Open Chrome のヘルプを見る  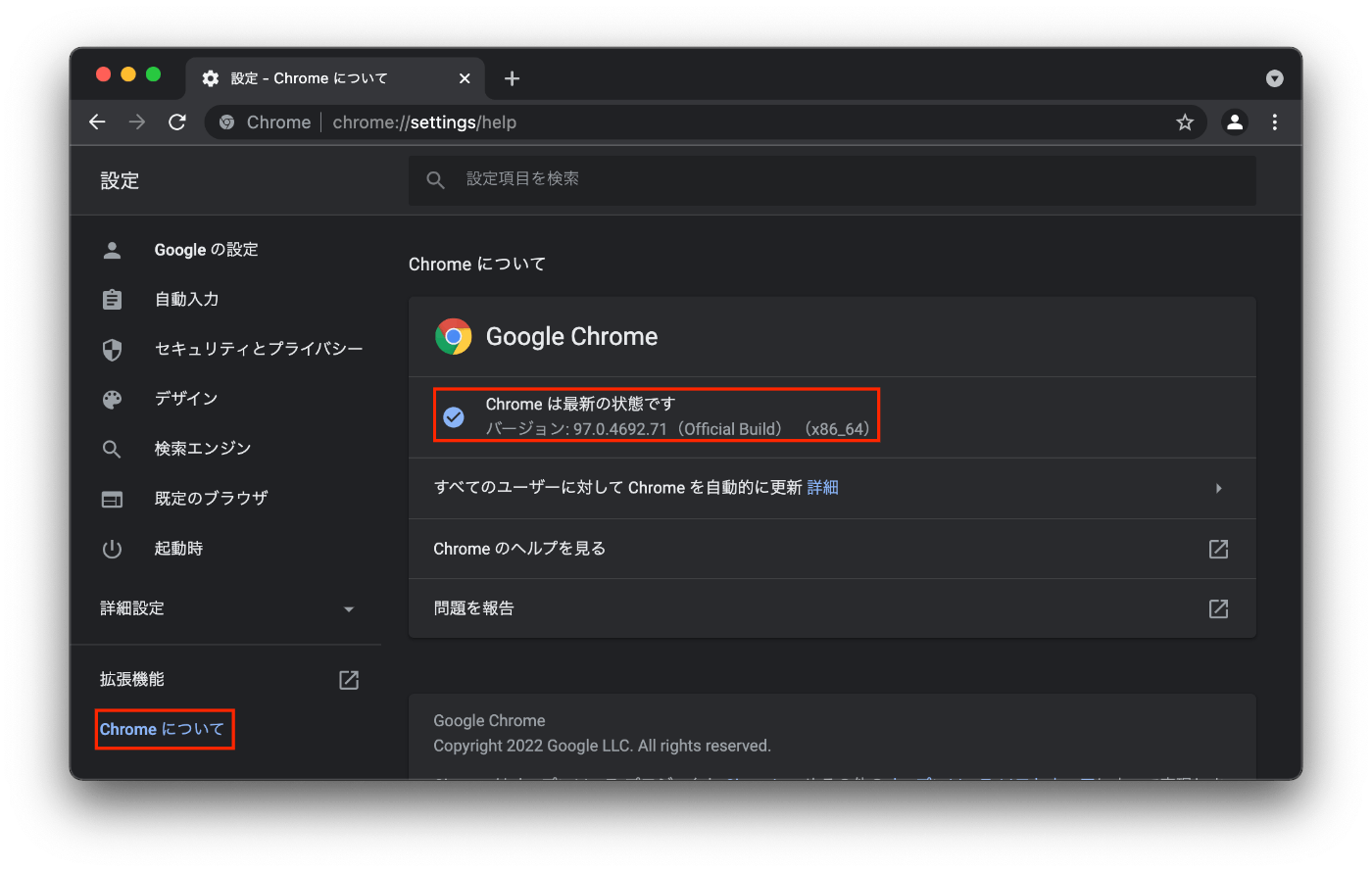[x=832, y=549]
